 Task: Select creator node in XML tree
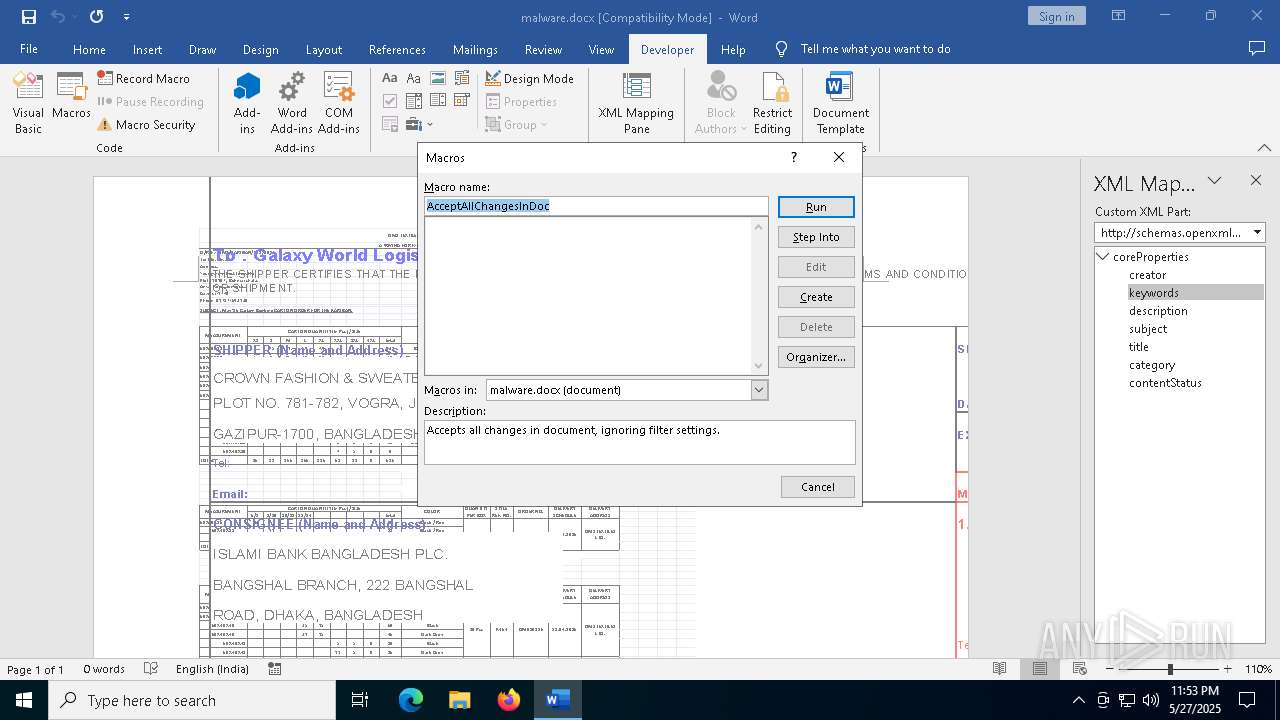[x=1147, y=275]
